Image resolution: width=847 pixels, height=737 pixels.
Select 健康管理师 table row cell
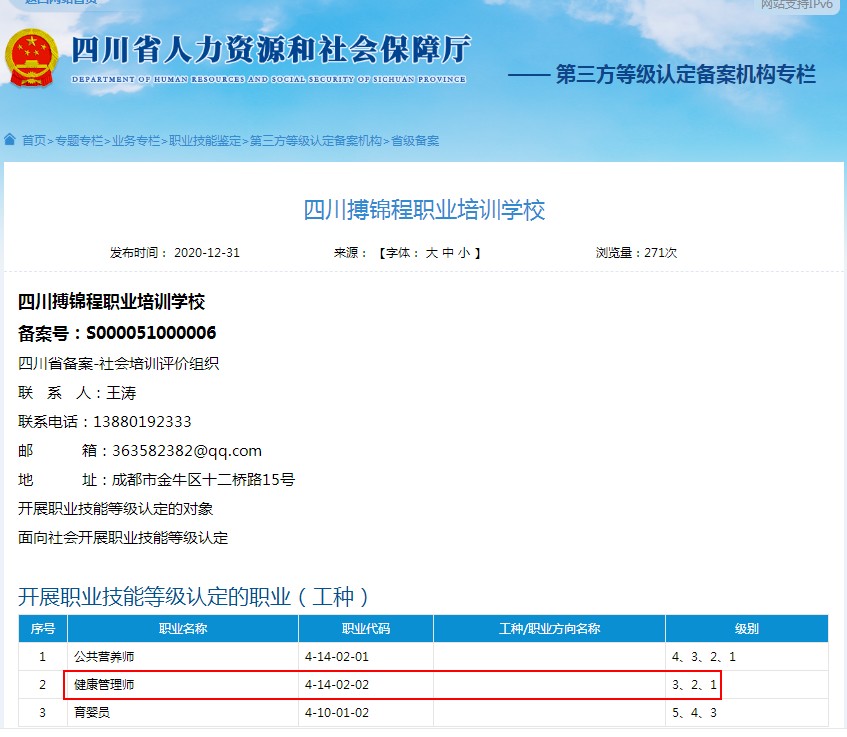(104, 685)
